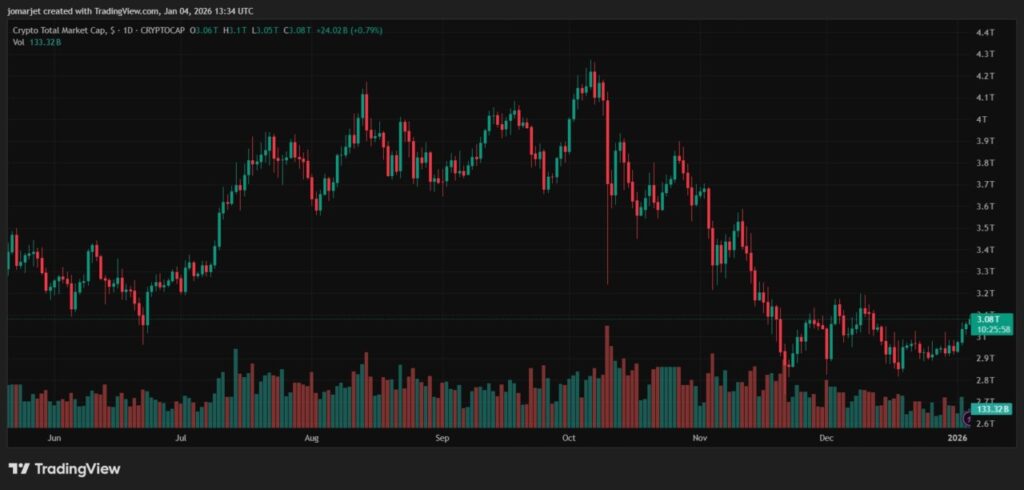Click the 4T label on the price scale

tap(981, 120)
